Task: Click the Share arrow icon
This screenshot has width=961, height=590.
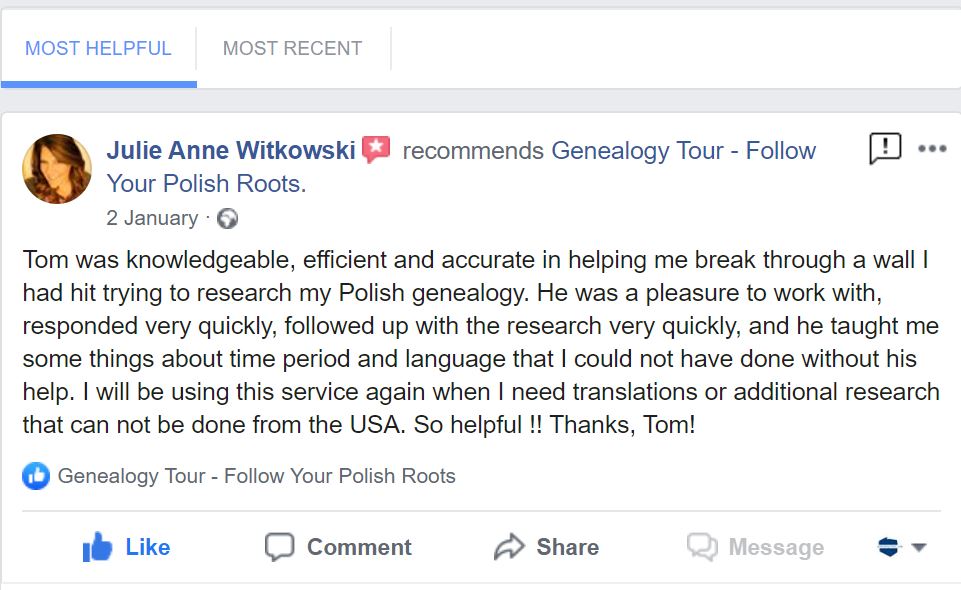Action: click(508, 547)
